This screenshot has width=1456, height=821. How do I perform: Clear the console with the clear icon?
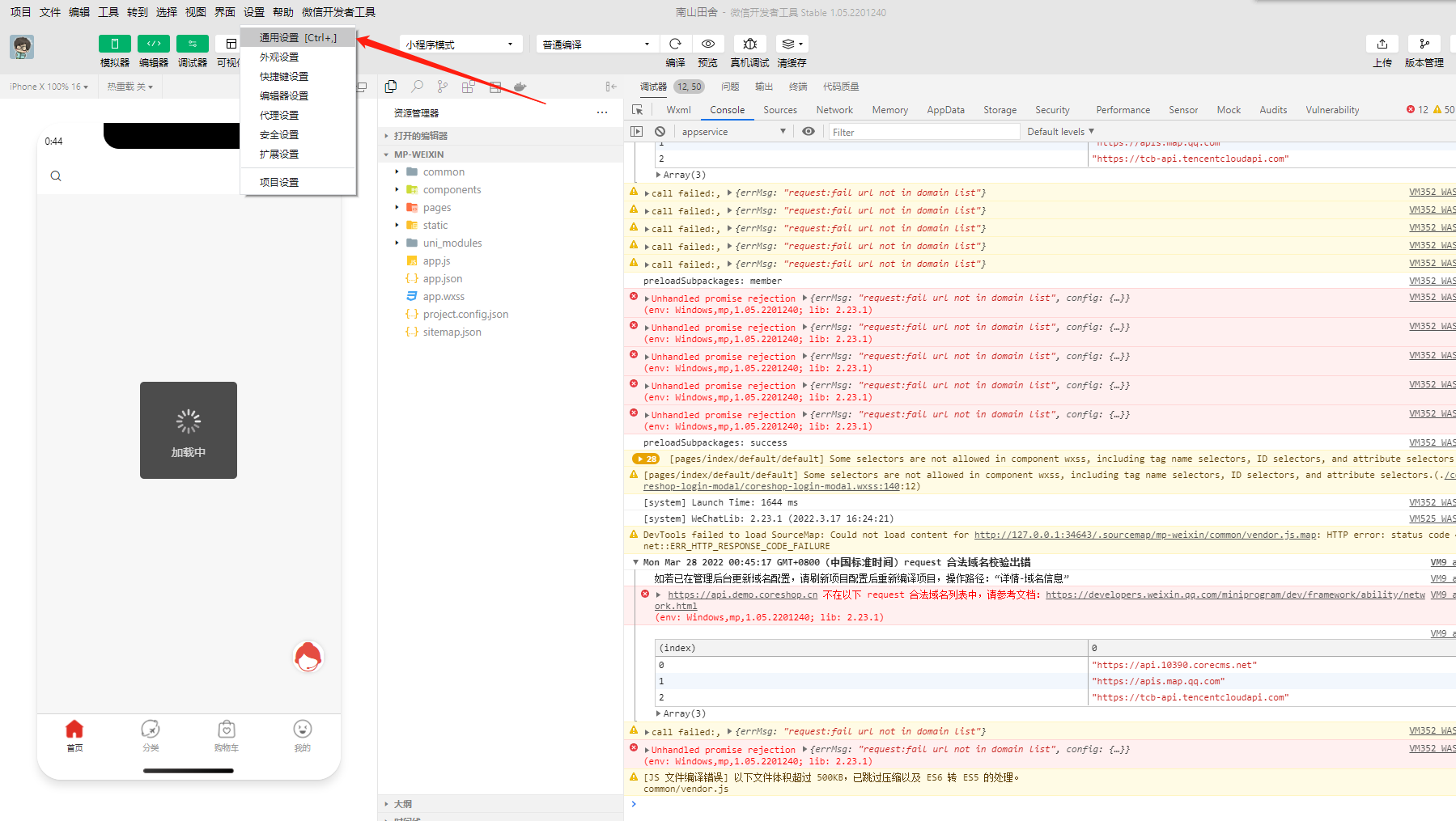click(x=660, y=131)
